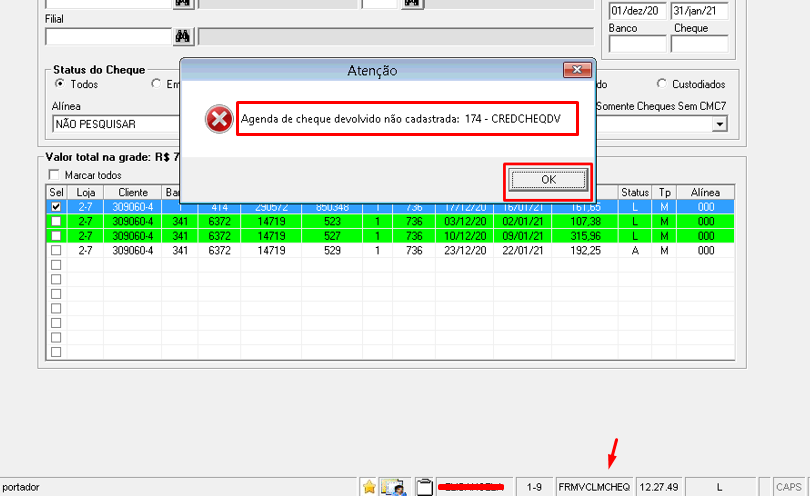Click the Sel column header

(56, 192)
